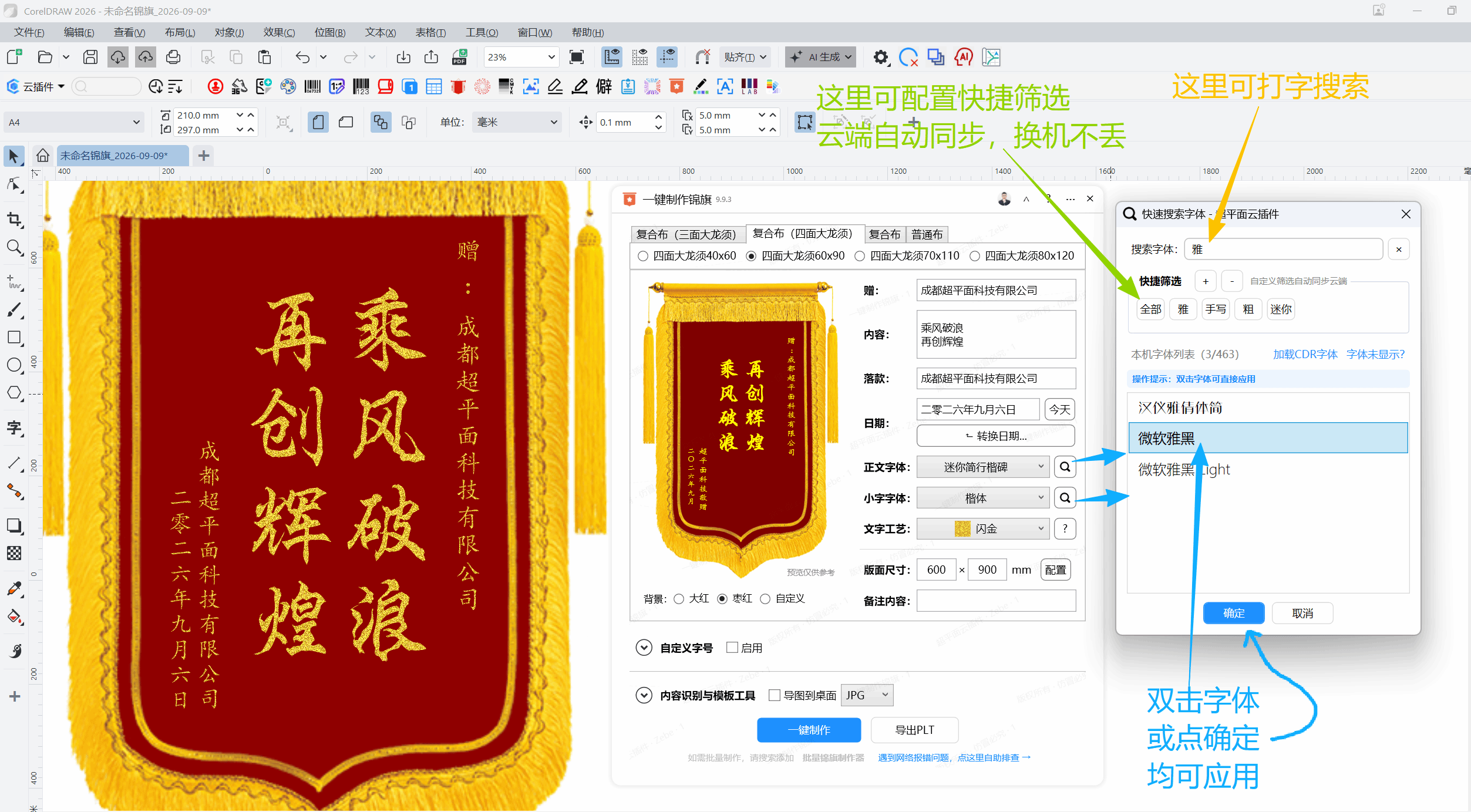The height and width of the screenshot is (812, 1471).
Task: Open the 加载CDR字体 link
Action: (1305, 354)
